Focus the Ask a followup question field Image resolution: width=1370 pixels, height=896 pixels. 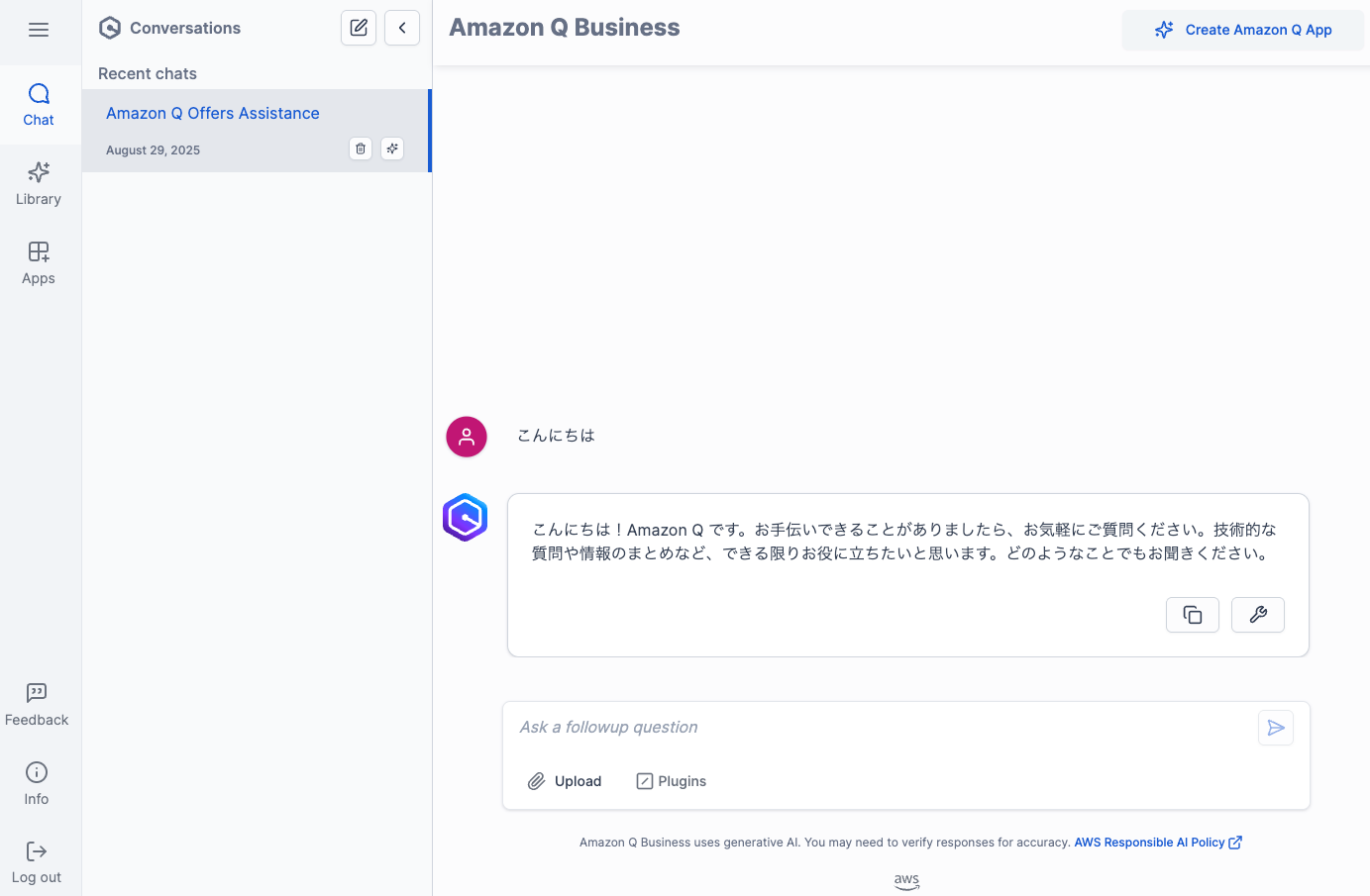click(x=882, y=728)
